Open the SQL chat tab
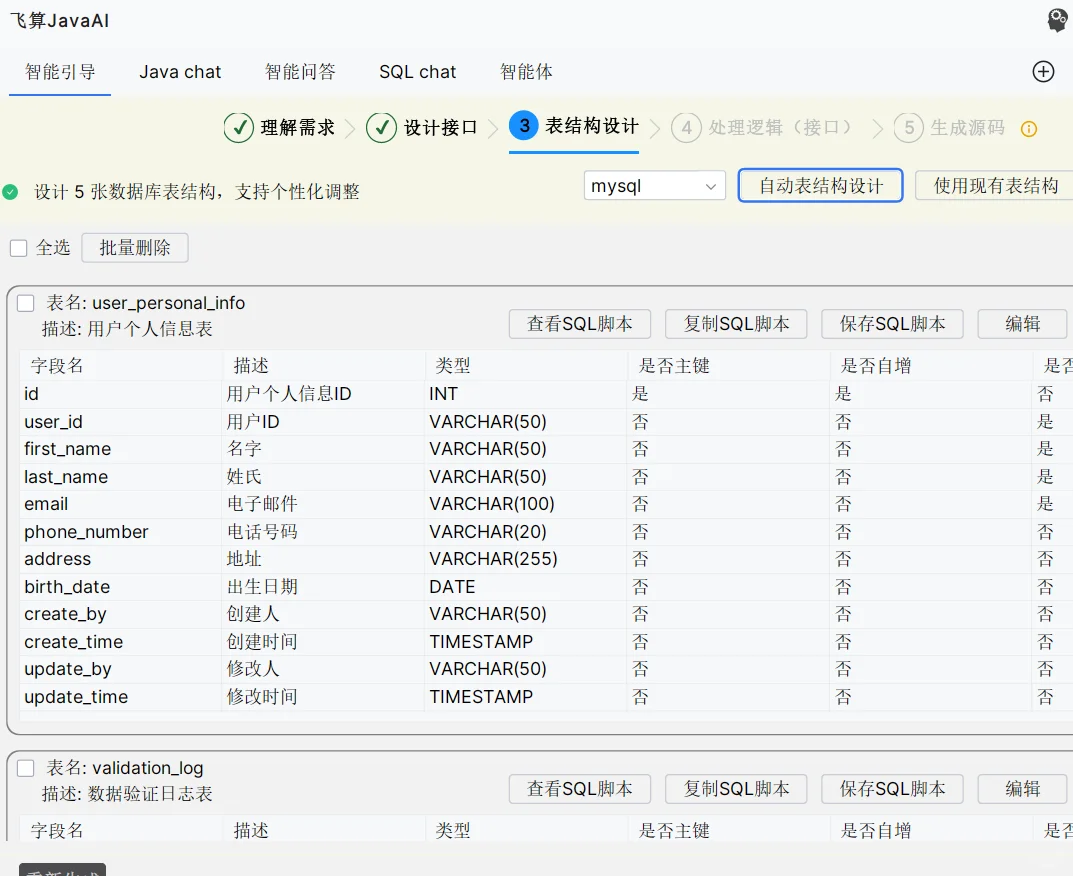The image size is (1073, 876). click(417, 72)
